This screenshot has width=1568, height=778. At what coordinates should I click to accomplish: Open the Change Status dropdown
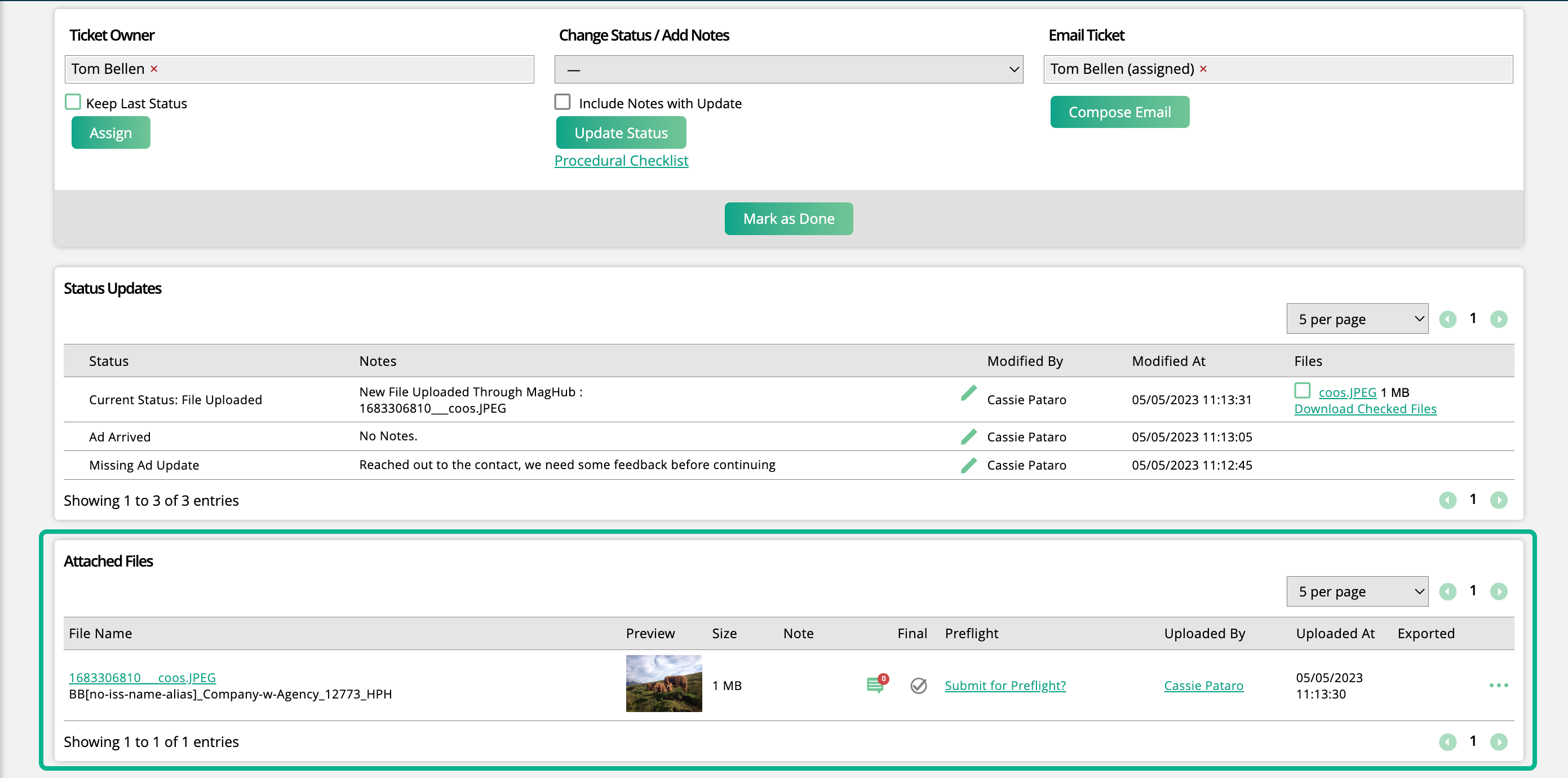tap(787, 69)
